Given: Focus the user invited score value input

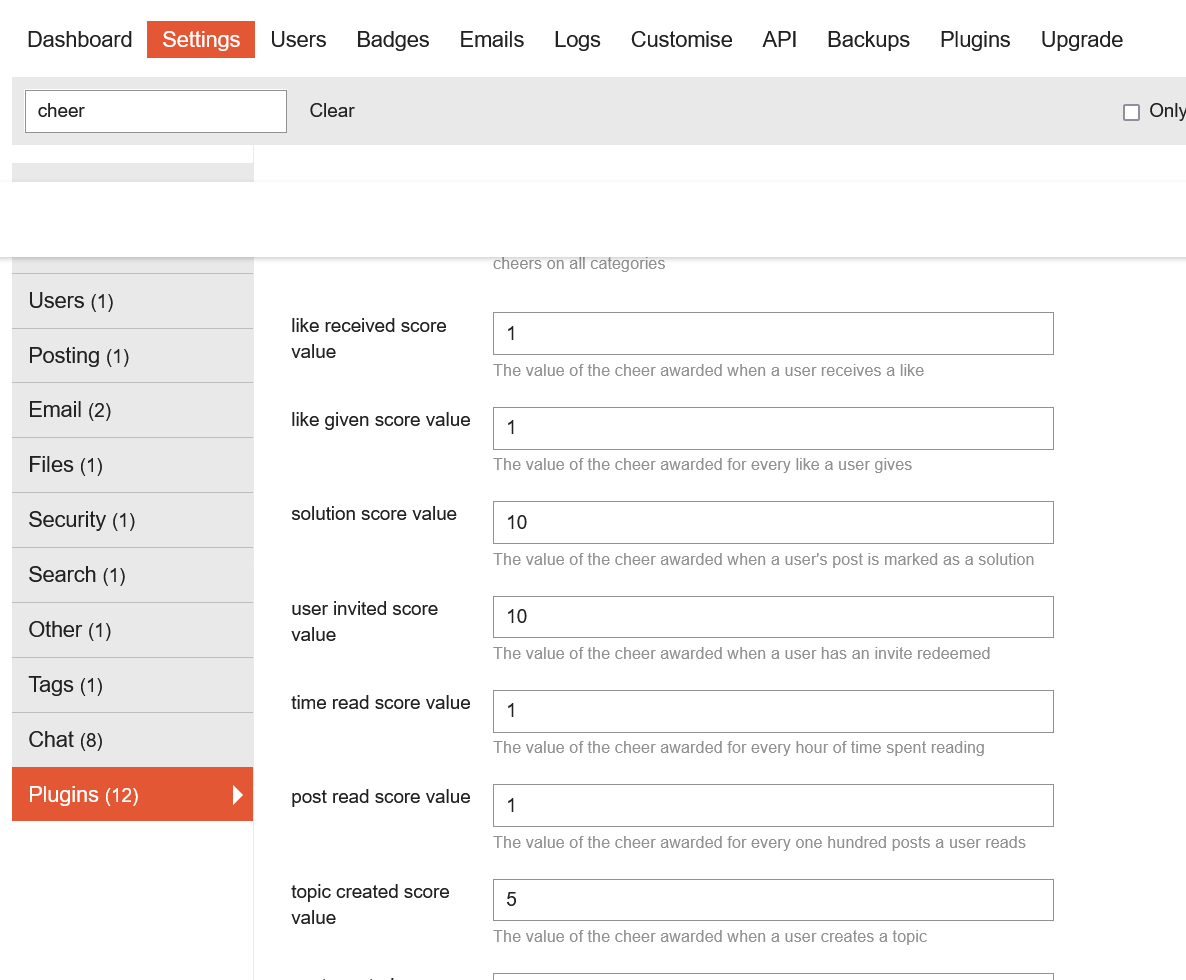Looking at the screenshot, I should click(x=773, y=617).
